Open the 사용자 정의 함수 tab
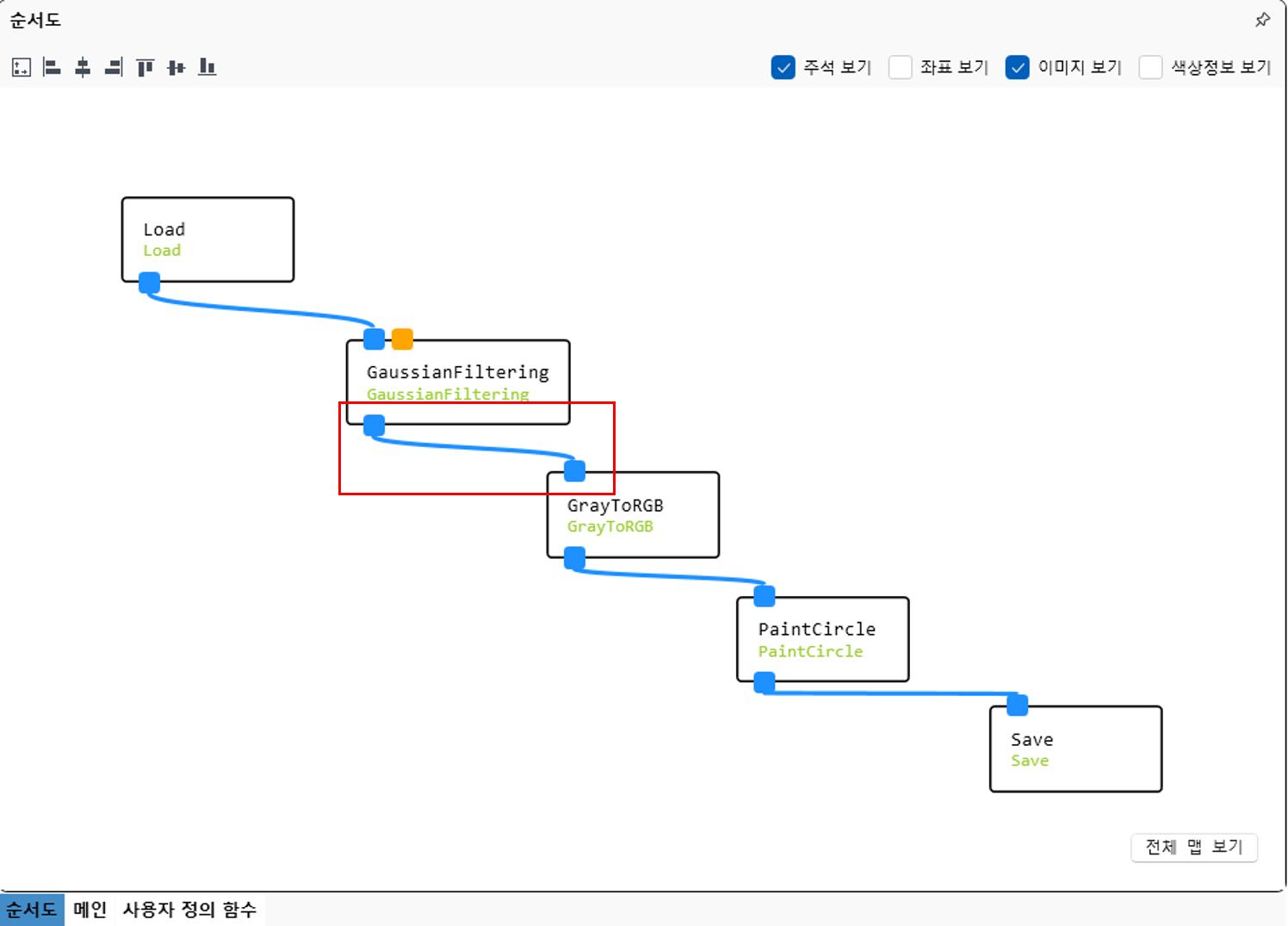Image resolution: width=1288 pixels, height=926 pixels. pyautogui.click(x=189, y=910)
